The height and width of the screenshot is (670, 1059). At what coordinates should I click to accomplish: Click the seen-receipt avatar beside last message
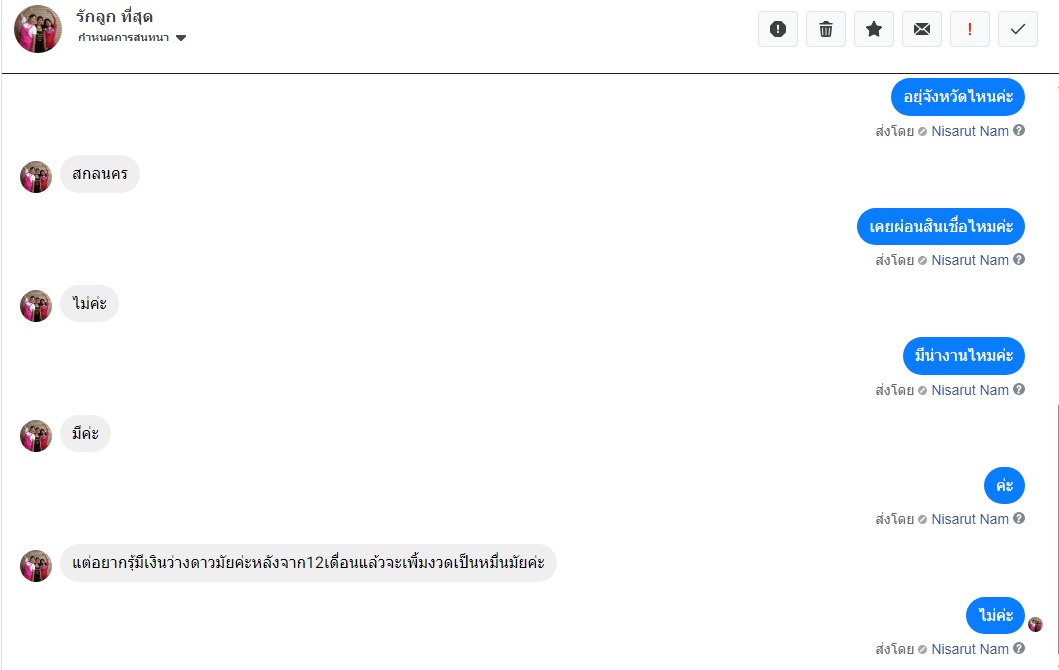pyautogui.click(x=1035, y=624)
